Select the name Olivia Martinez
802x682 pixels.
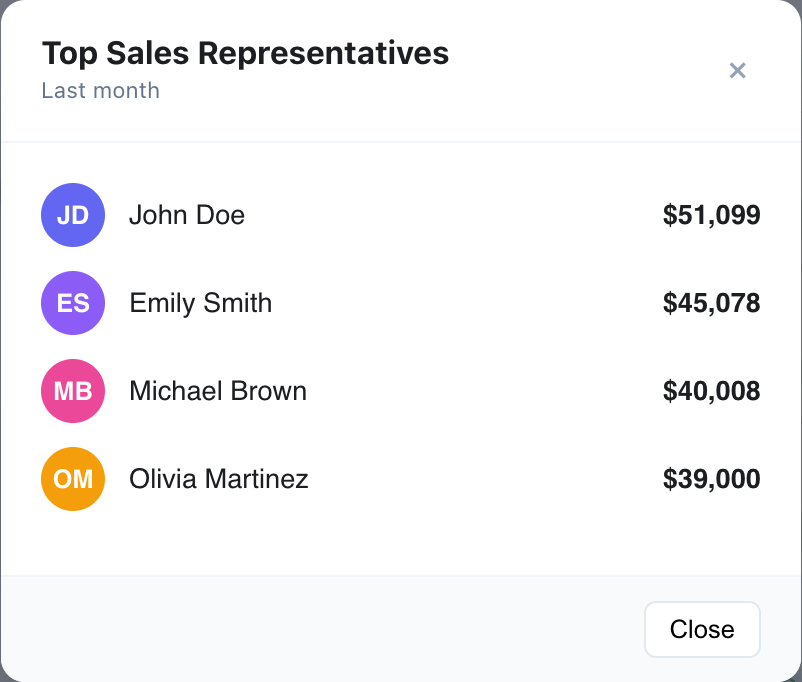click(217, 479)
